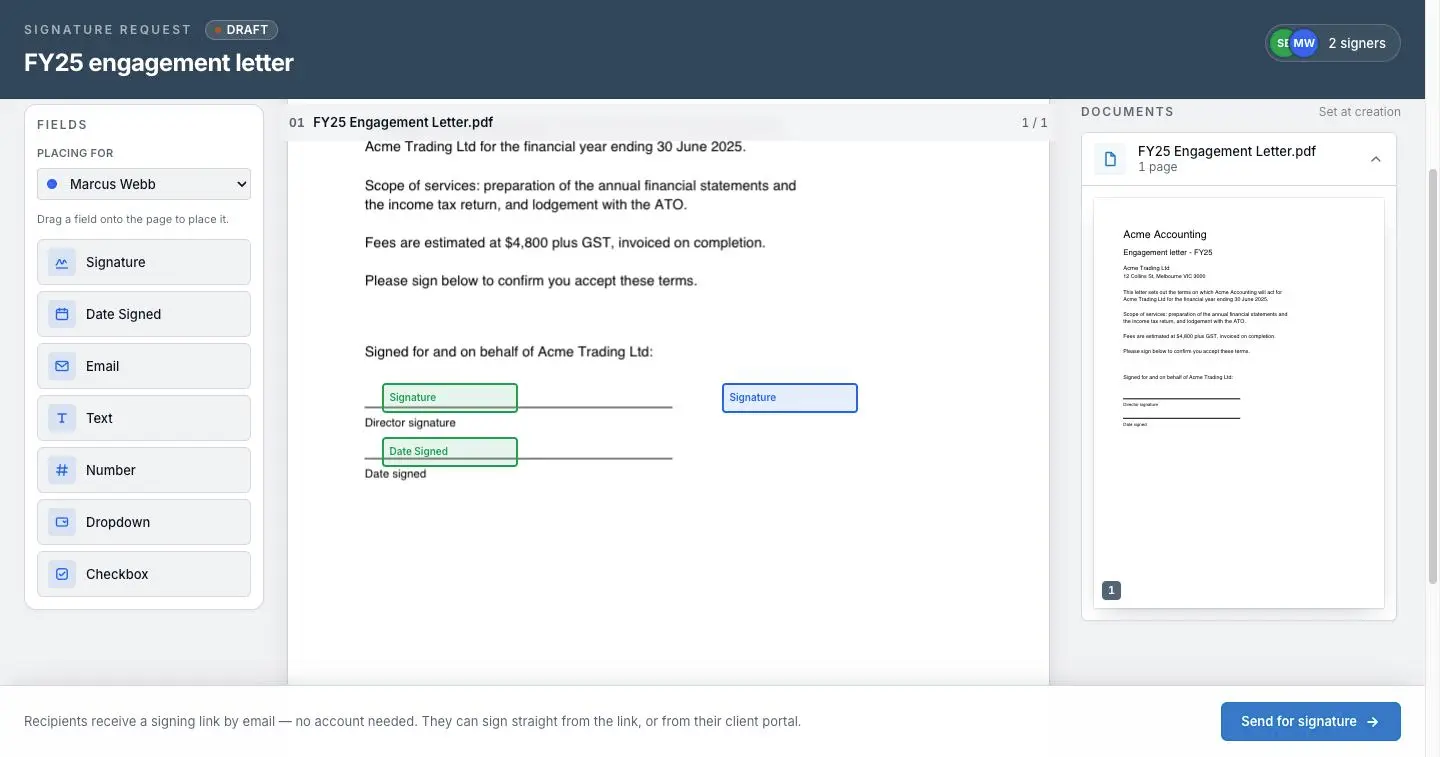
Task: Click the 'Date signed' label on document
Action: 395,474
